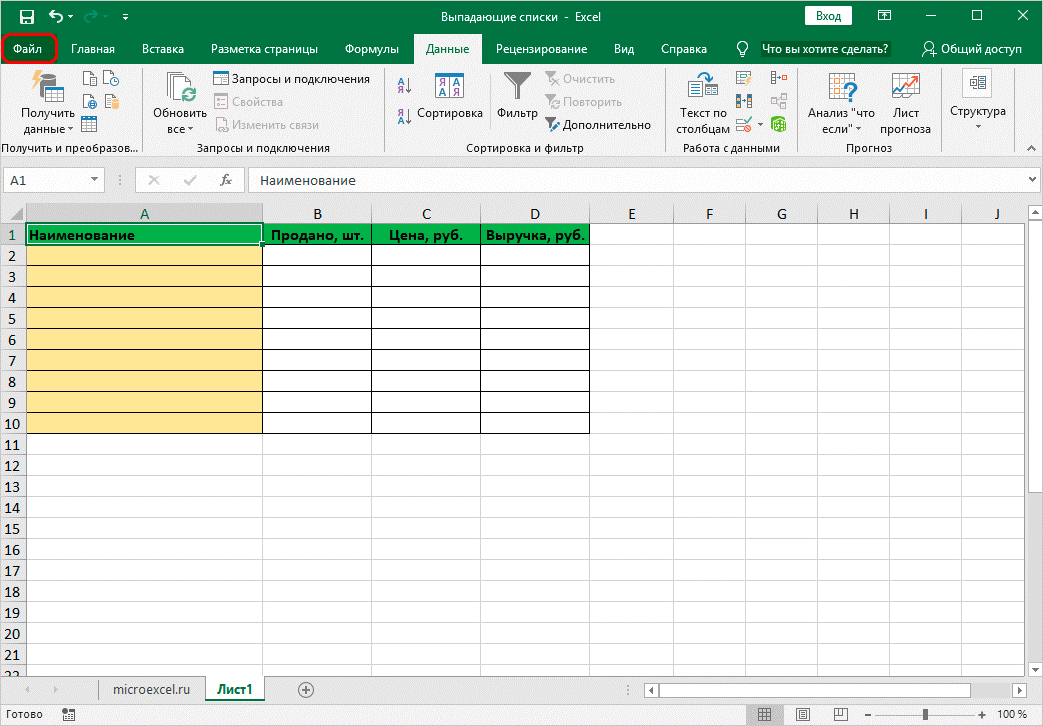Open the Файл tab
This screenshot has width=1043, height=726.
tap(28, 48)
